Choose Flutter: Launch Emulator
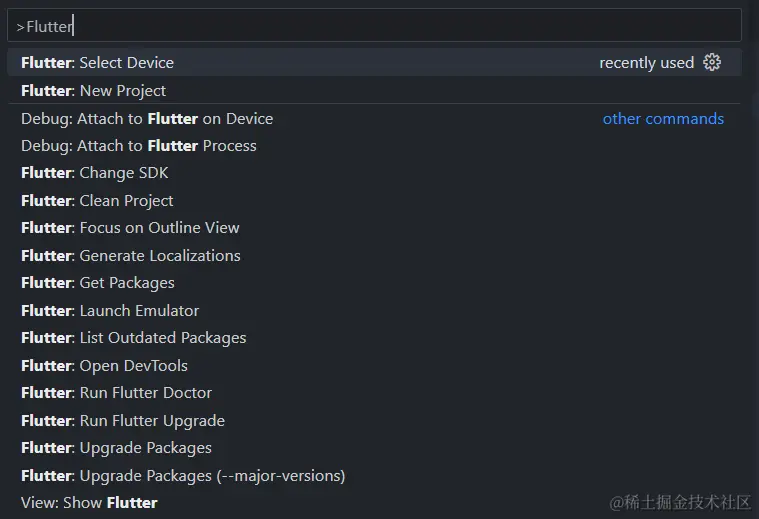The width and height of the screenshot is (759, 519). point(374,310)
